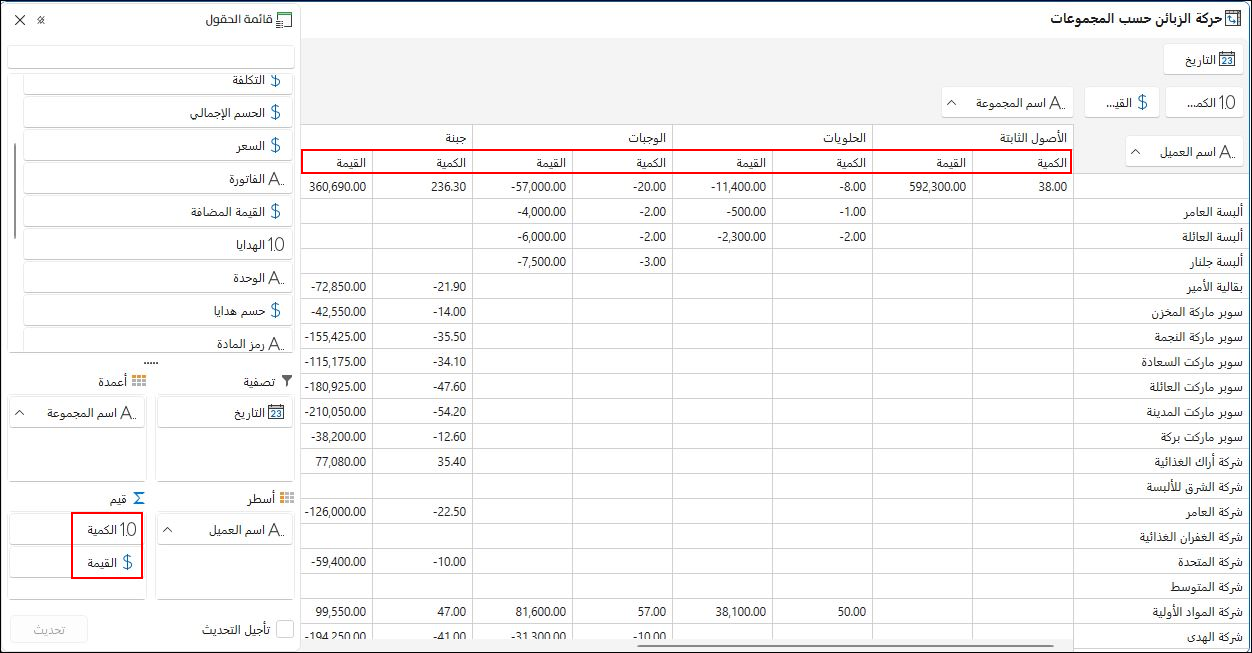Click the 236.30 cell

pyautogui.click(x=422, y=187)
